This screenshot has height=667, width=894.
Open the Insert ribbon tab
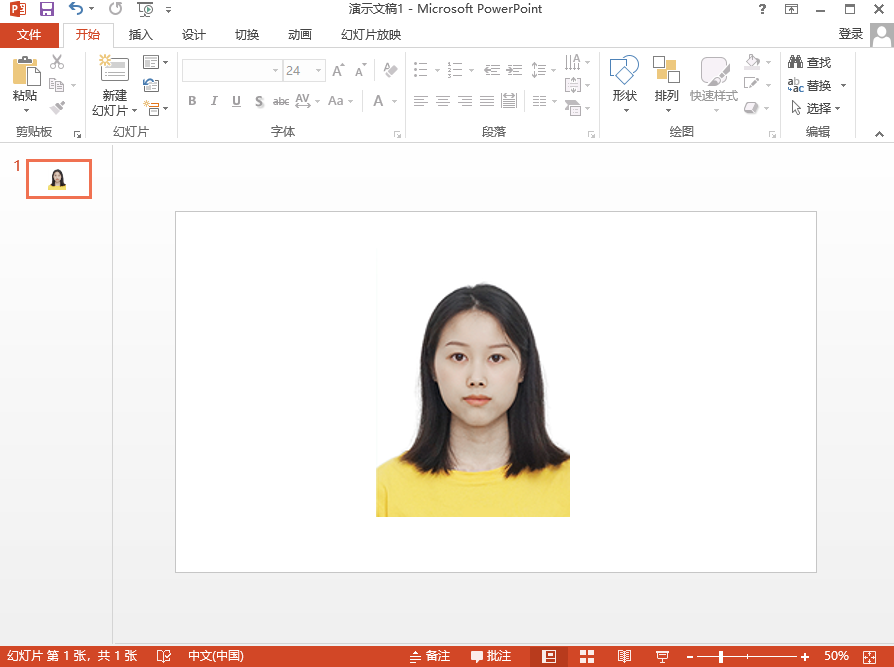pos(140,35)
